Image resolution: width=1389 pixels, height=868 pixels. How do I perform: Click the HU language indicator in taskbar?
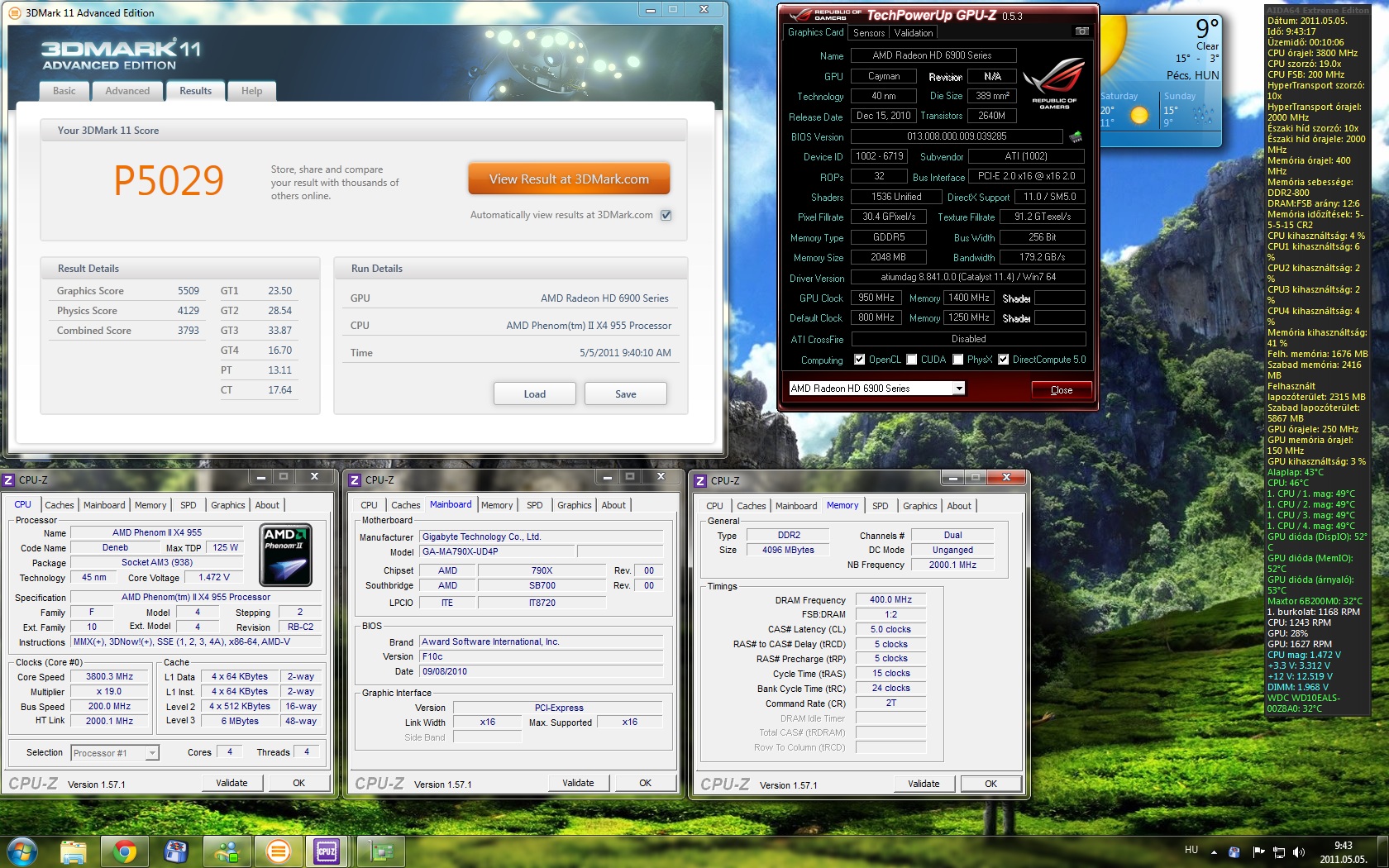coord(1191,850)
